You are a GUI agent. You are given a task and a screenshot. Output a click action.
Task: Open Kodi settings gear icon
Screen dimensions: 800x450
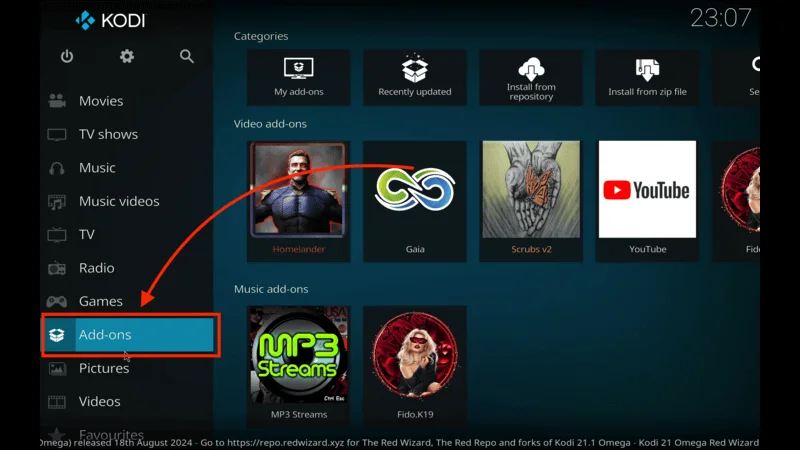coord(127,56)
